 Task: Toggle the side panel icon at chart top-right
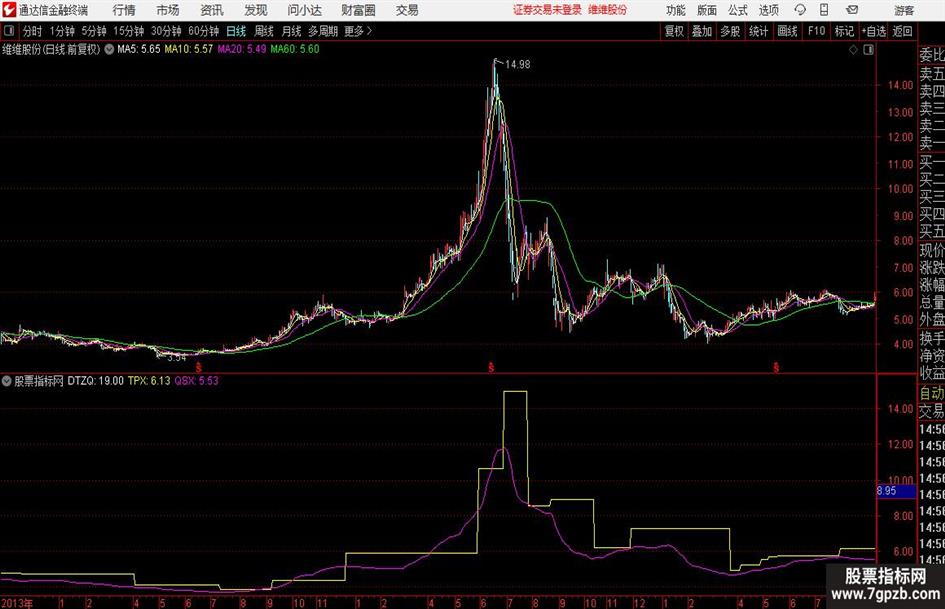[868, 50]
